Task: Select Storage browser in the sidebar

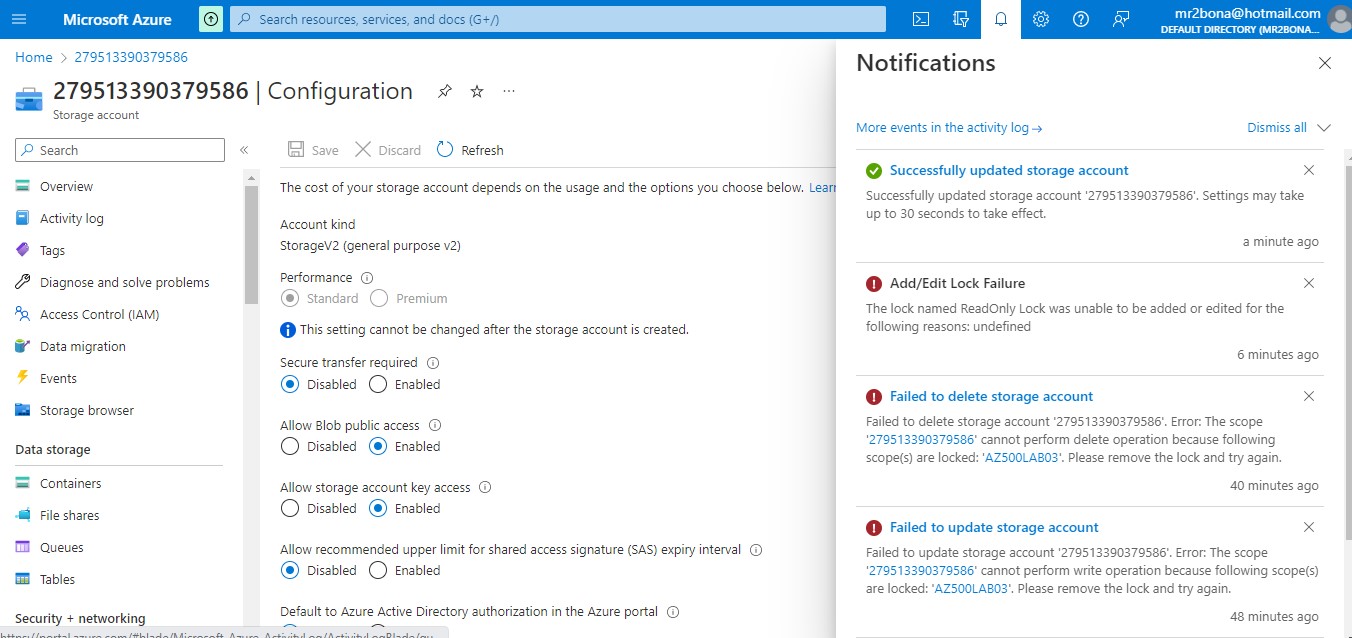Action: pyautogui.click(x=87, y=410)
